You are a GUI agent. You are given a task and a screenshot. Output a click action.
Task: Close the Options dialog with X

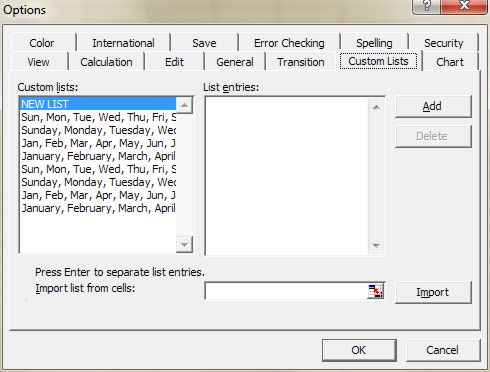click(464, 6)
